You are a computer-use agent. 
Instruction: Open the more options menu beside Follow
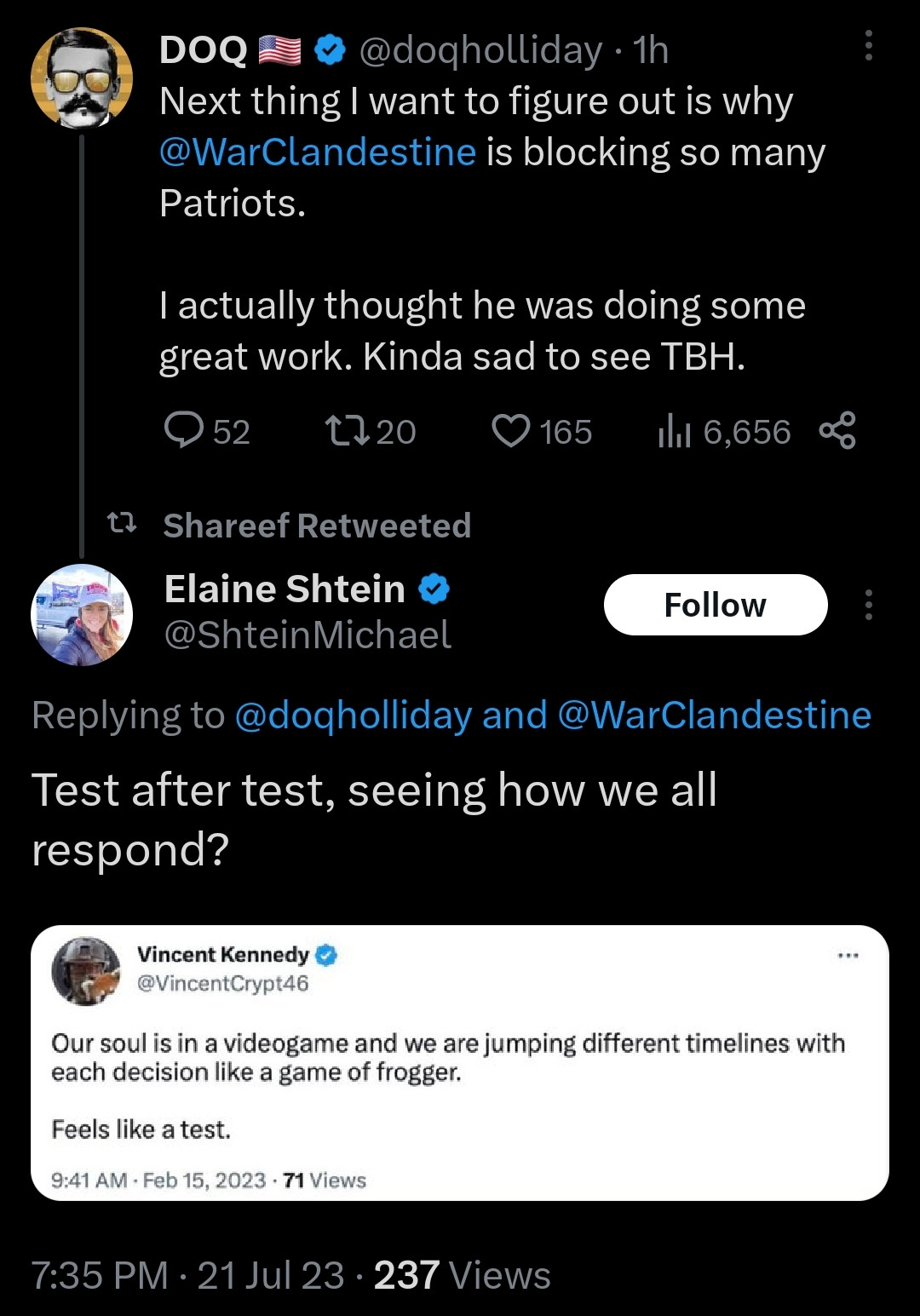click(868, 605)
